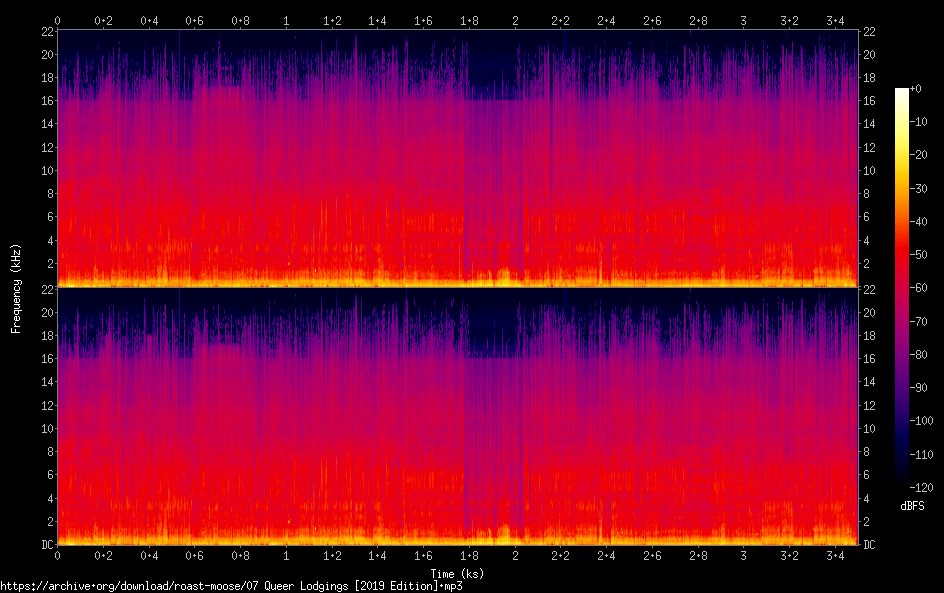Screen dimensions: 944x593
Task: Click the "3" tick on the top time axis
Action: [743, 20]
